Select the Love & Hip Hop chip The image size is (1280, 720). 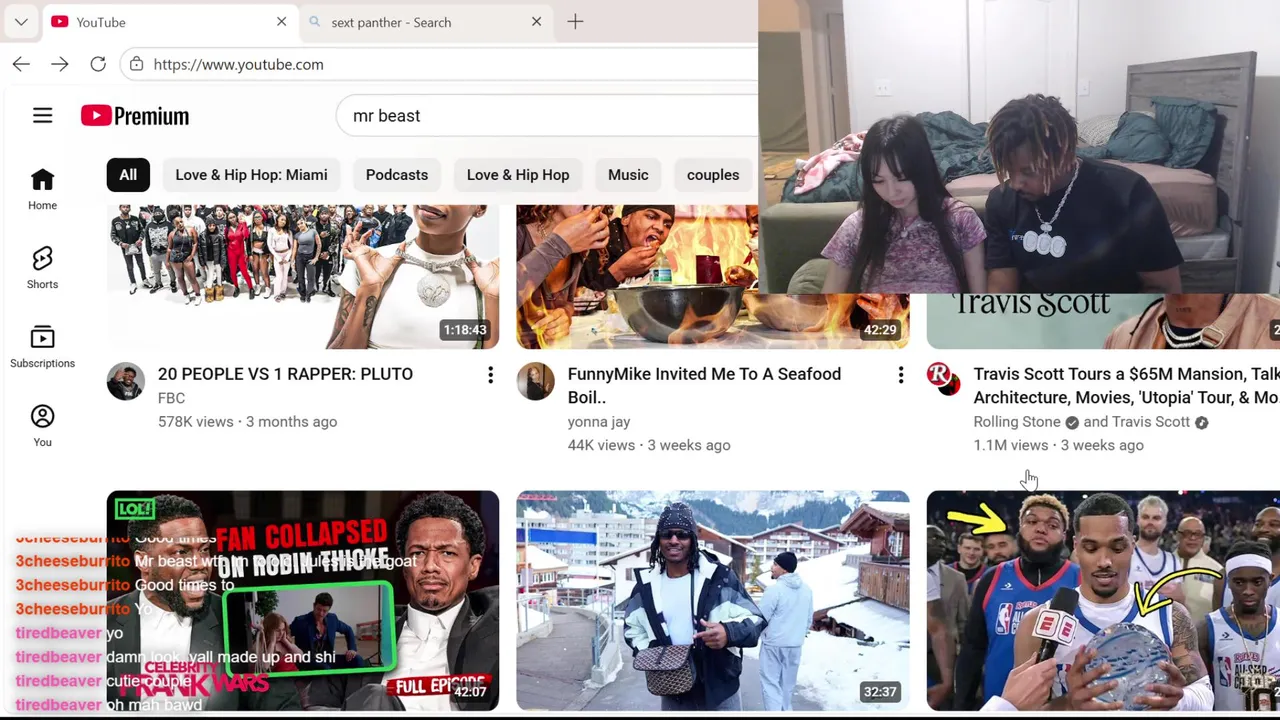518,175
